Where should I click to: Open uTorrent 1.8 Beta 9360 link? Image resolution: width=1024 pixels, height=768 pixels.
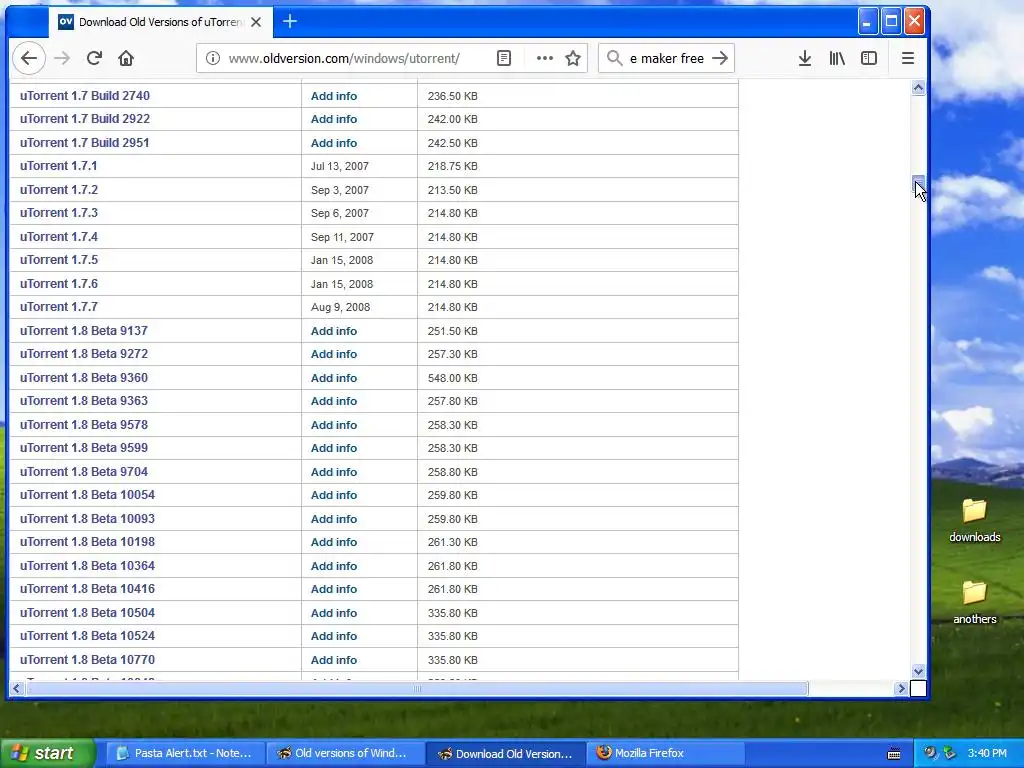pos(84,377)
